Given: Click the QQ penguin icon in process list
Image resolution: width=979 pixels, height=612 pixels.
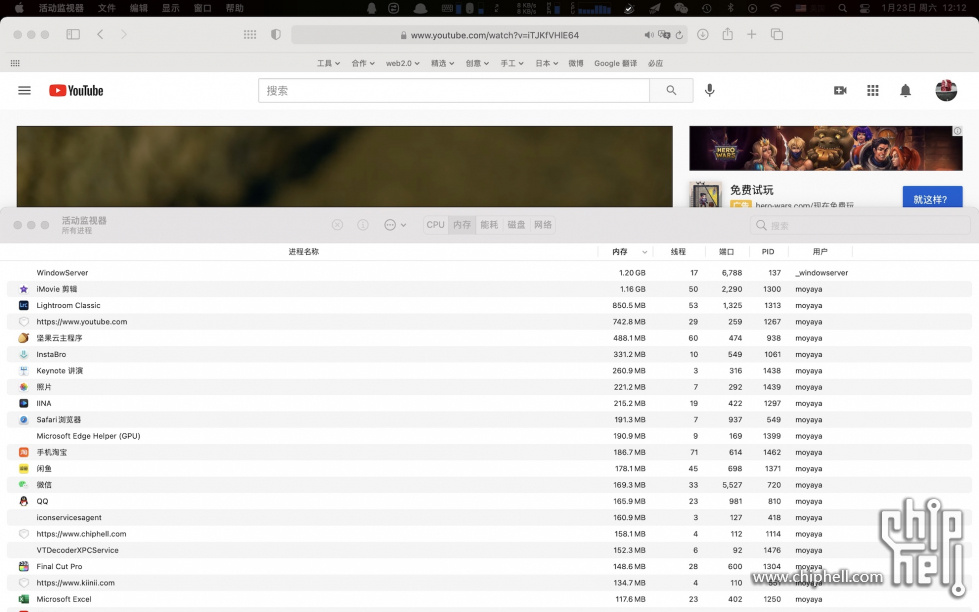Looking at the screenshot, I should (x=24, y=501).
